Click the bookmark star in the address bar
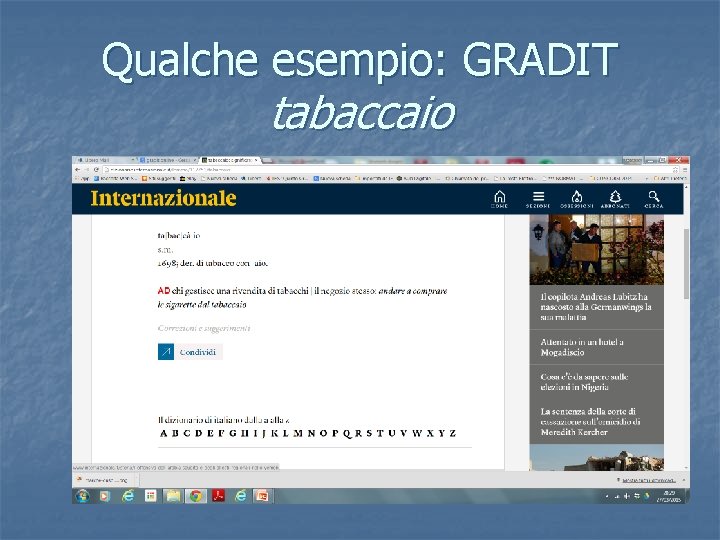 (675, 170)
